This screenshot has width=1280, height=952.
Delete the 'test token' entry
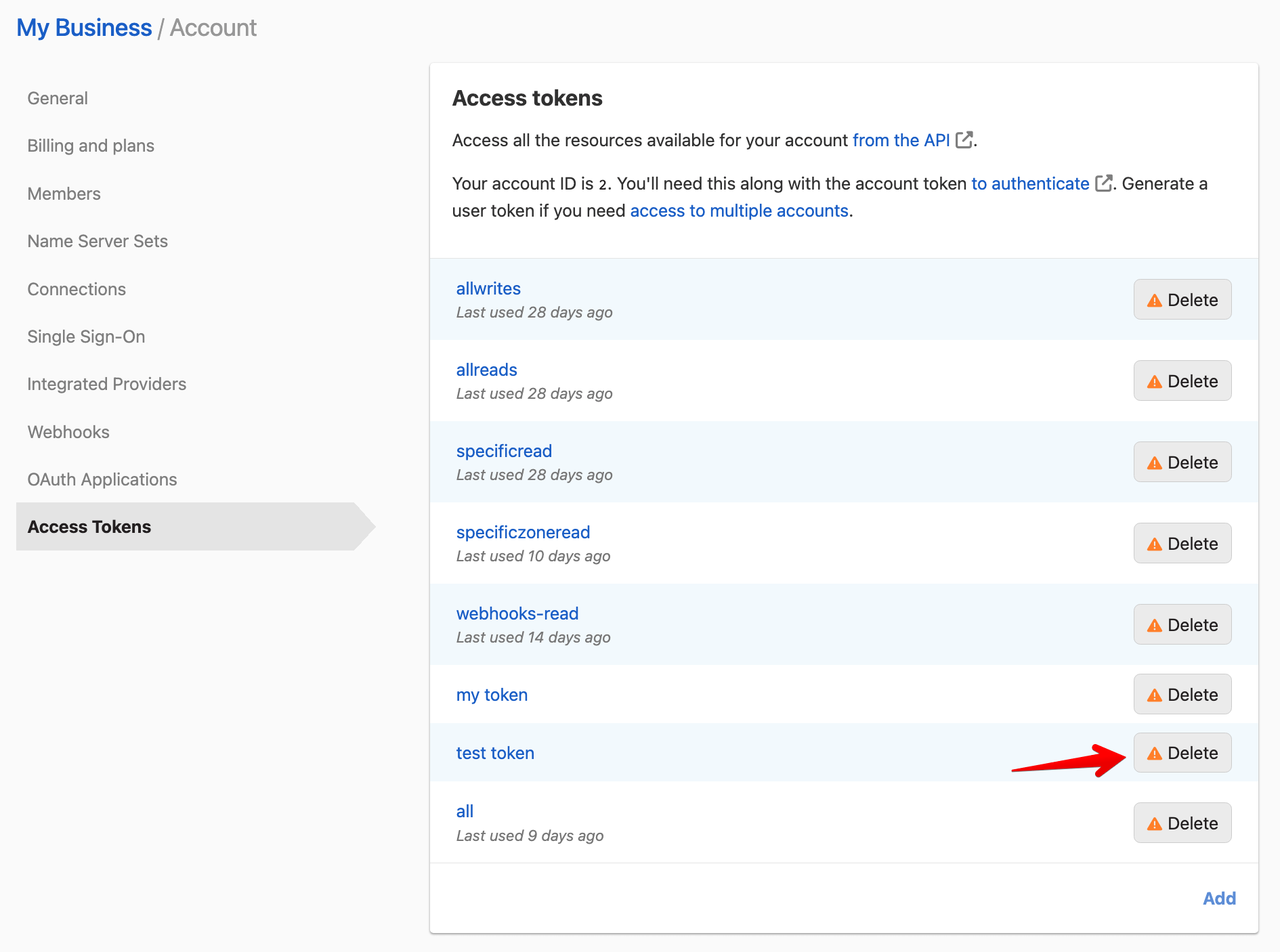(x=1182, y=753)
